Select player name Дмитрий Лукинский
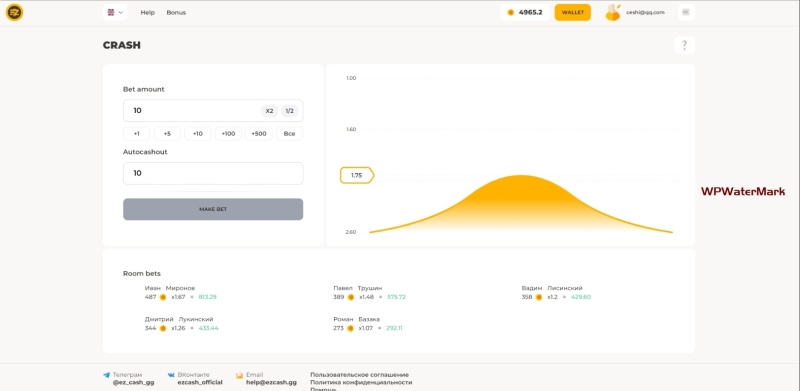This screenshot has height=391, width=800. point(179,319)
